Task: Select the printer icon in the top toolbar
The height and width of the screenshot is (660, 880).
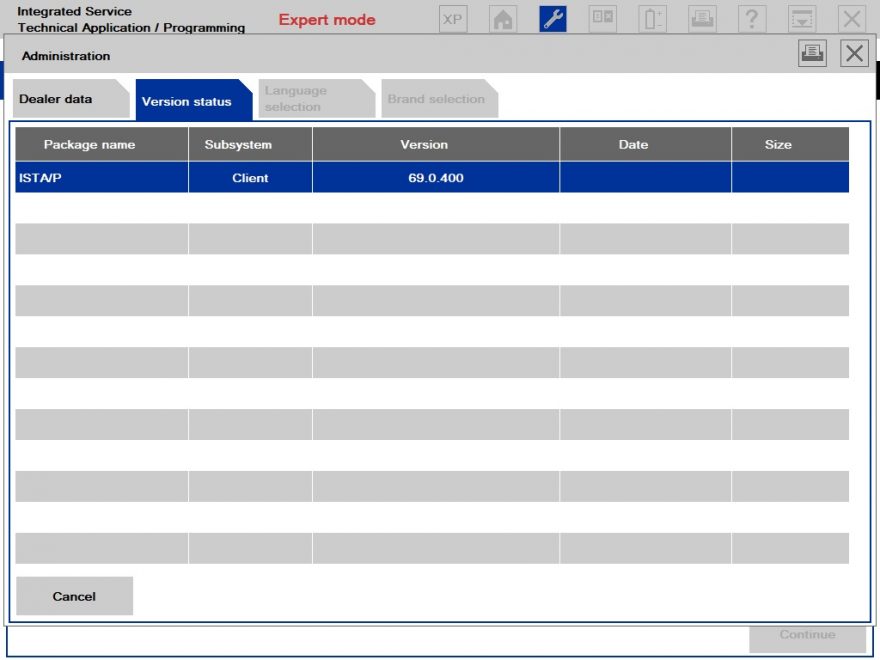Action: point(702,17)
